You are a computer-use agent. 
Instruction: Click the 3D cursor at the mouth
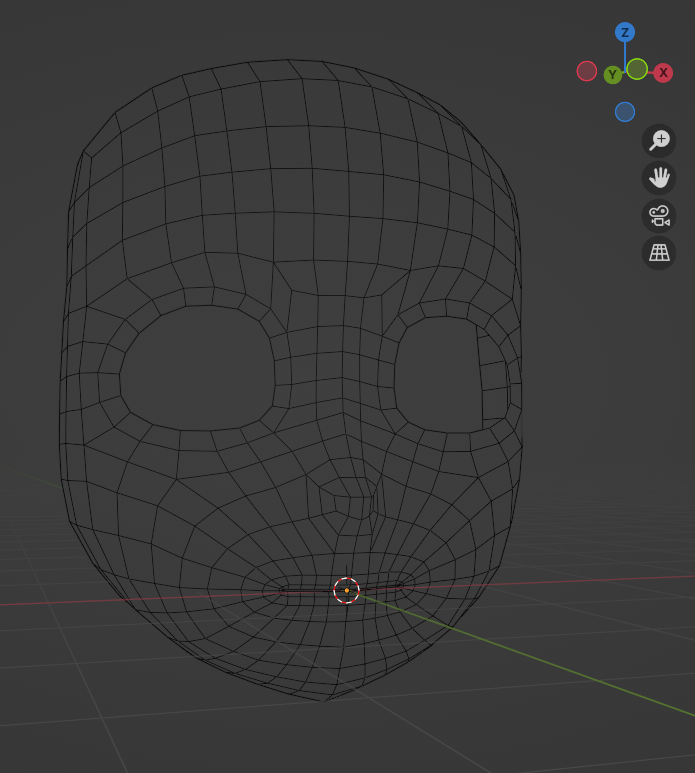tap(347, 590)
